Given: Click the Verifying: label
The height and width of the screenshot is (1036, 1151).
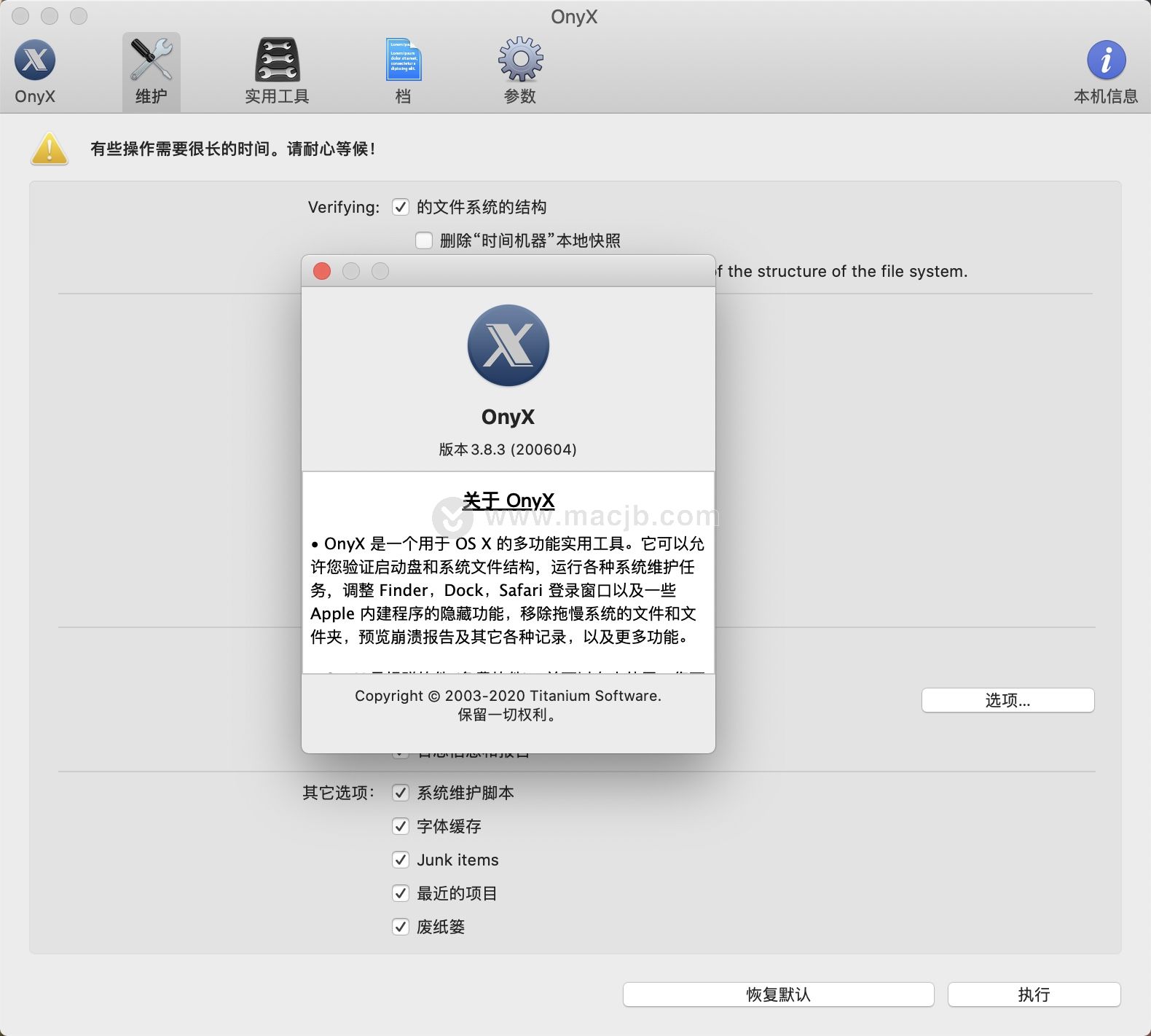Looking at the screenshot, I should coord(344,207).
